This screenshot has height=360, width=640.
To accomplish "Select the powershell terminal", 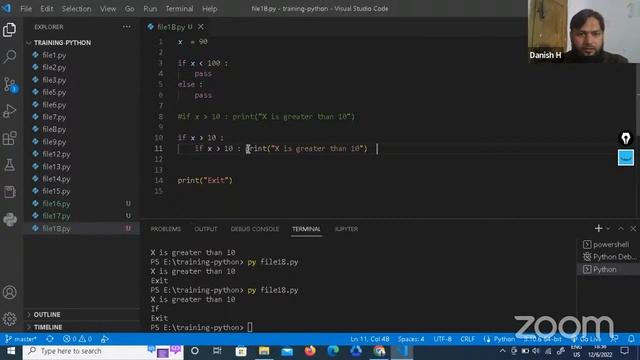I will pos(607,244).
